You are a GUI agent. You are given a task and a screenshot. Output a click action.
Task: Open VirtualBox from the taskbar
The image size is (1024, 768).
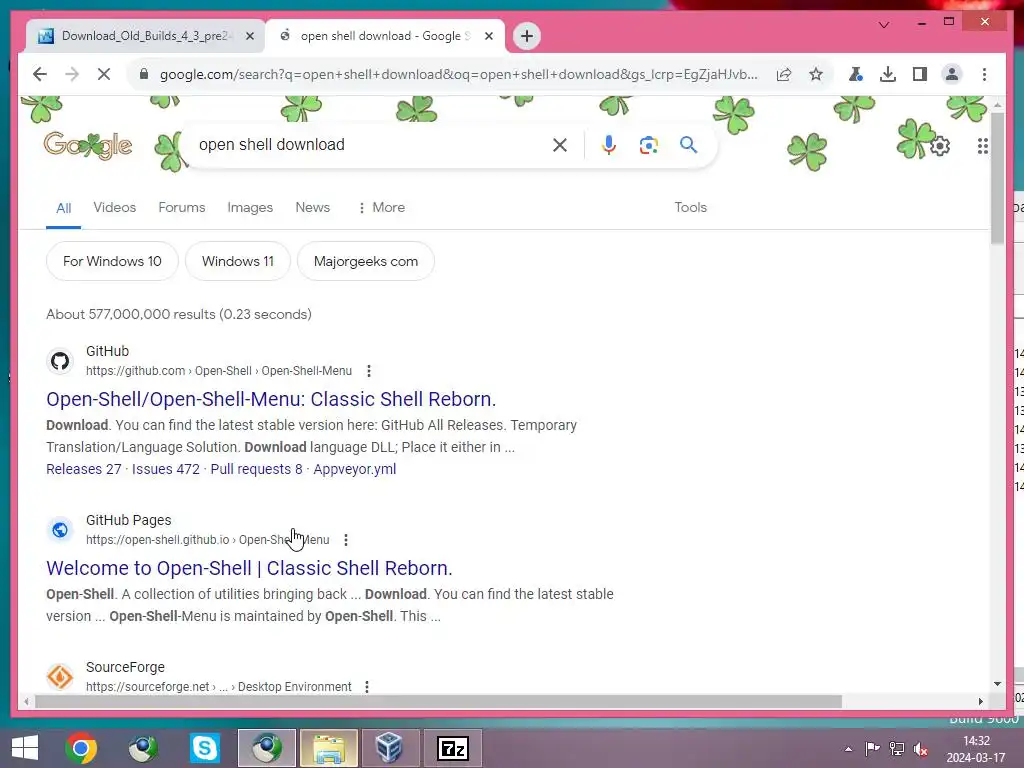(389, 748)
